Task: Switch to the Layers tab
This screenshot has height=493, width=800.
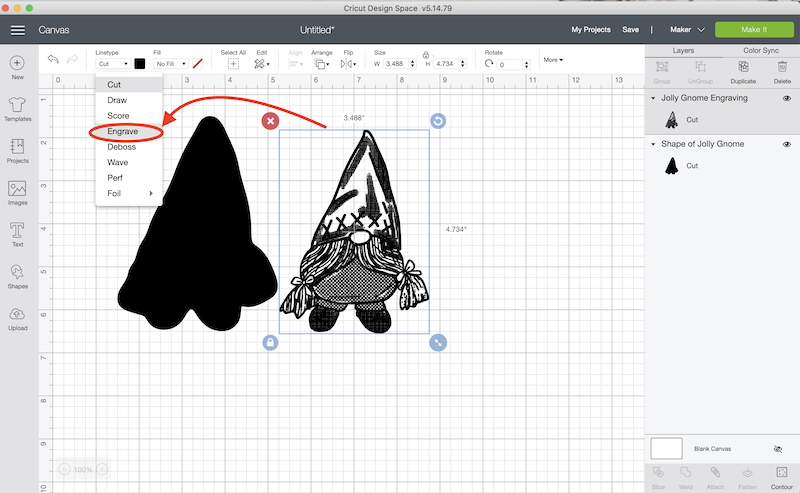Action: 683,51
